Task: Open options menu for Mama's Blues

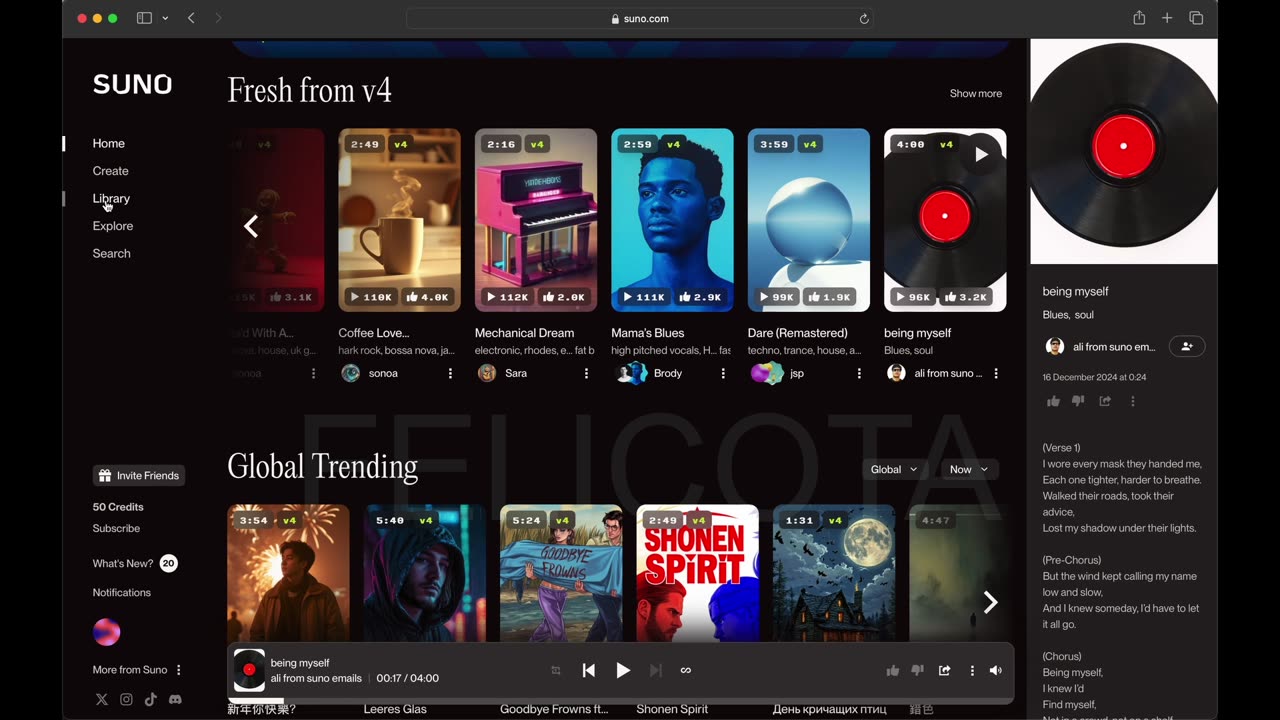Action: tap(723, 373)
